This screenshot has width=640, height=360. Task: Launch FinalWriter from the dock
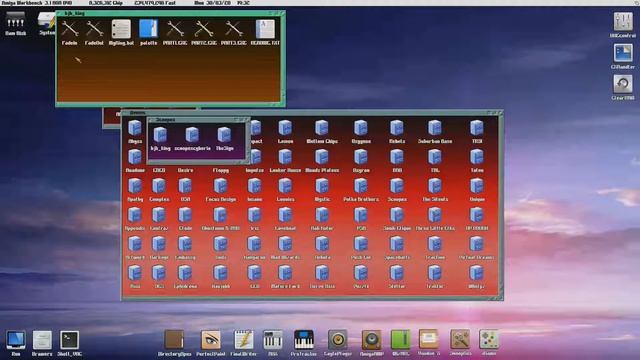point(244,340)
